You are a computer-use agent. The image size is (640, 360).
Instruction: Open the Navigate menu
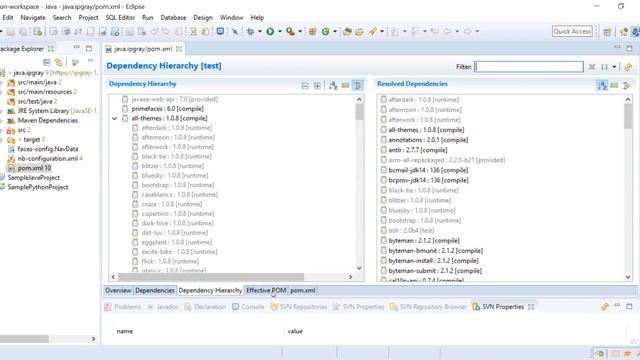coord(33,18)
